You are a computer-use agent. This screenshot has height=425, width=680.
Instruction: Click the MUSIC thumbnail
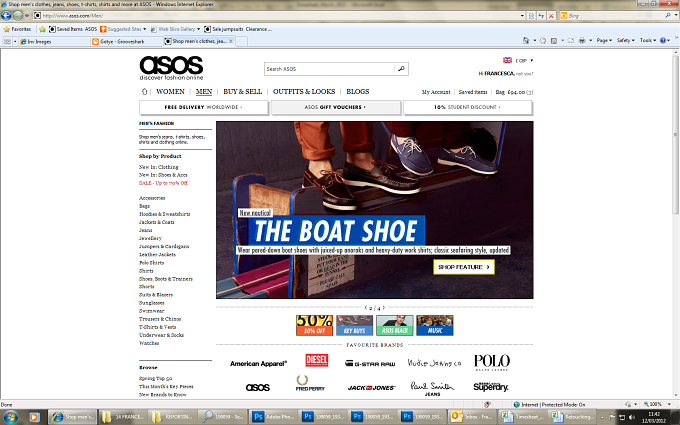click(435, 325)
